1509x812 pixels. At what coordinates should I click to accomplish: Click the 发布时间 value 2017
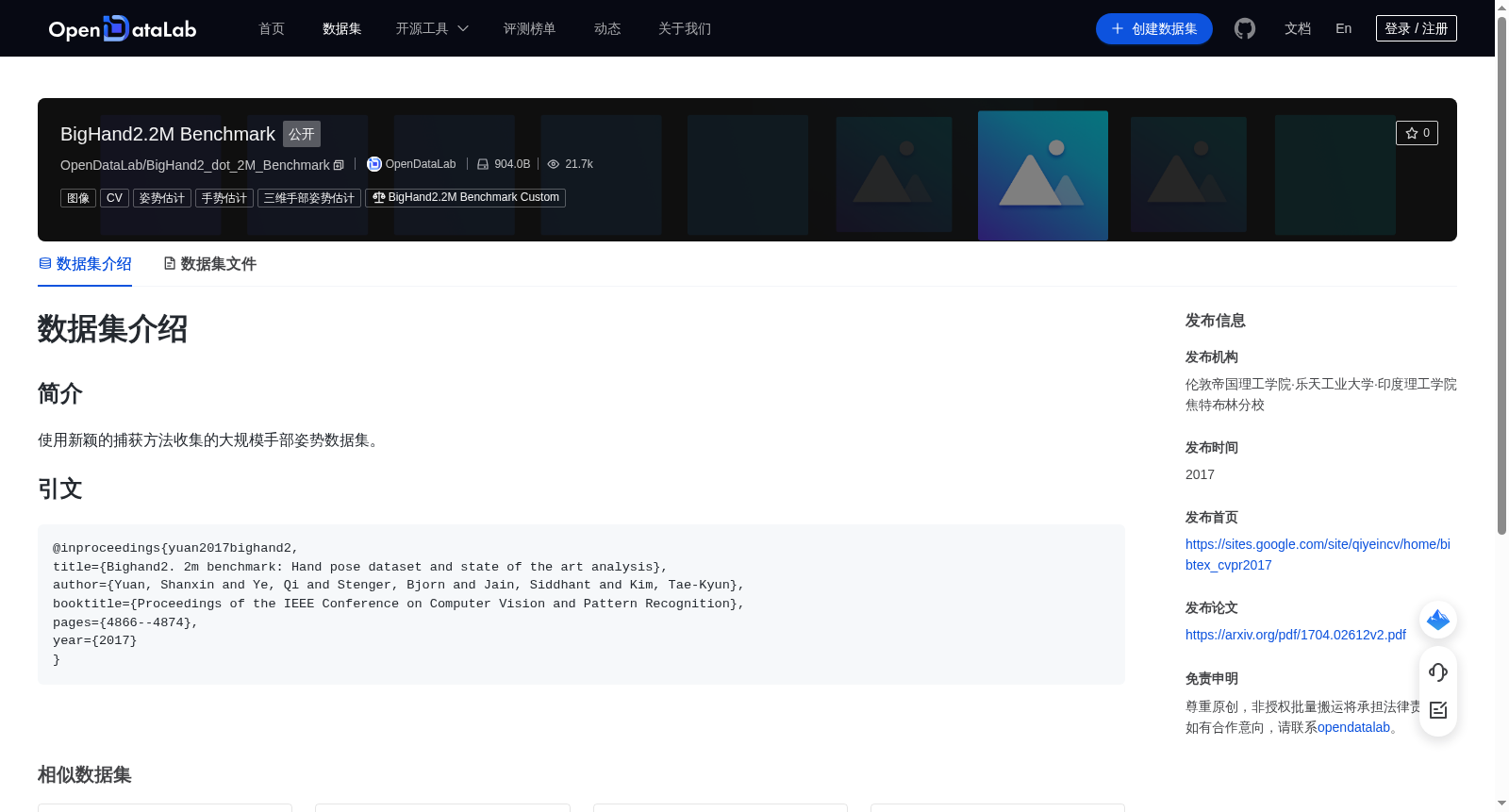1200,474
